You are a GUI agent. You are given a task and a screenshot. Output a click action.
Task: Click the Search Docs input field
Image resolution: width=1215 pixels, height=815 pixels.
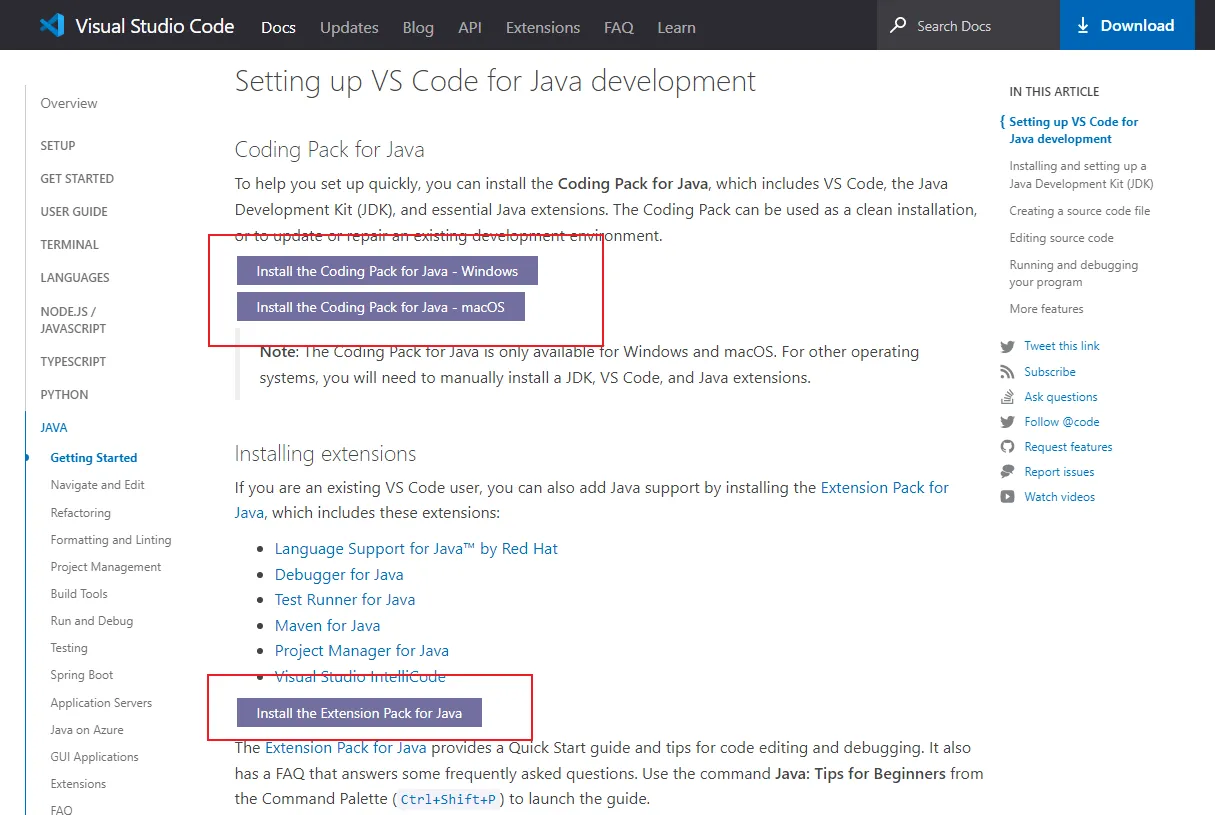pyautogui.click(x=968, y=25)
